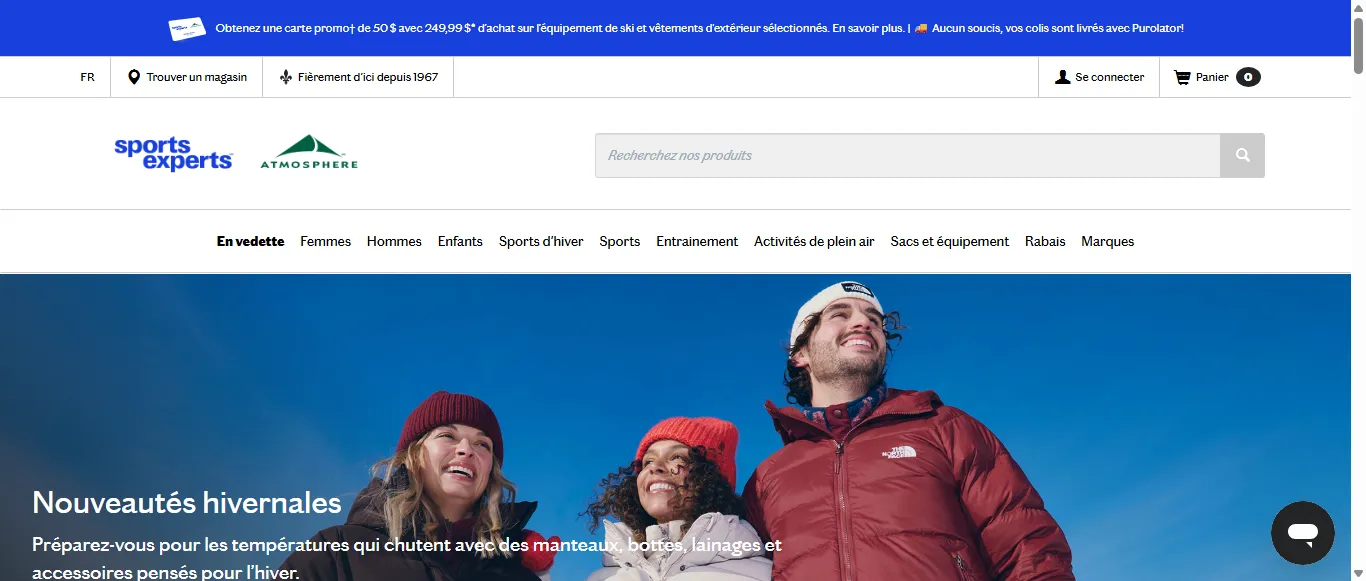Click the promo card icon in banner
This screenshot has width=1366, height=581.
click(x=187, y=29)
